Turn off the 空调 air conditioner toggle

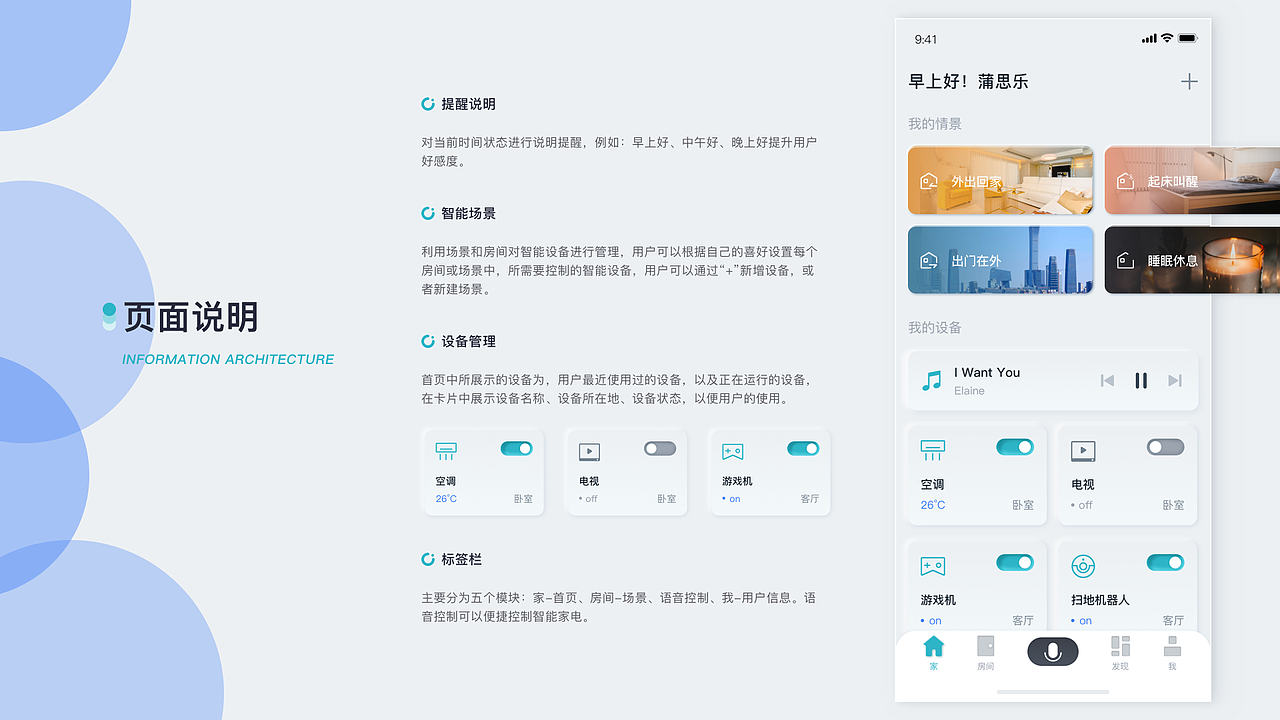coord(1014,447)
